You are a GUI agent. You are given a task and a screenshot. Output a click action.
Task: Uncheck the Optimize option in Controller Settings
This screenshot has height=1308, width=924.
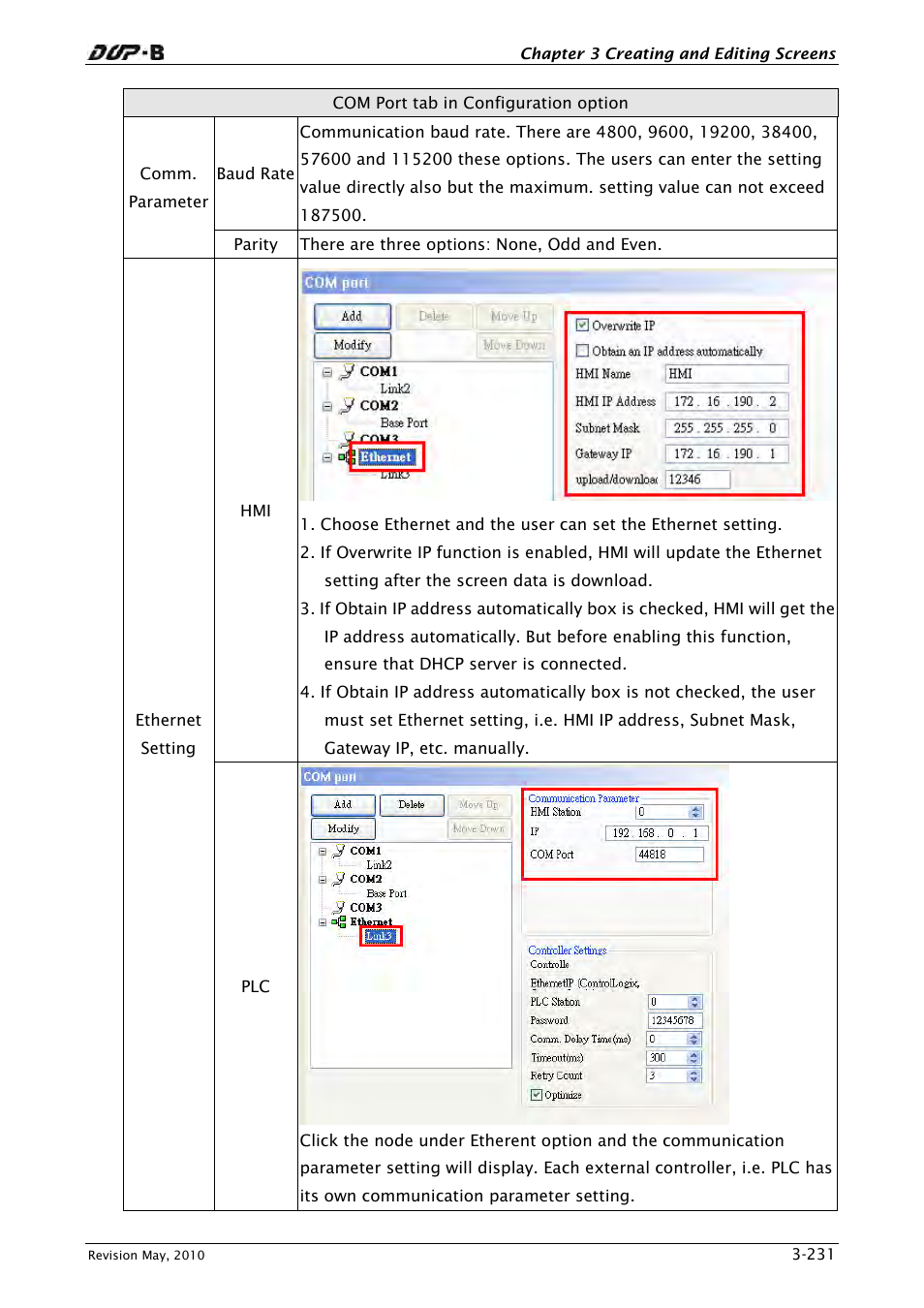point(536,1095)
